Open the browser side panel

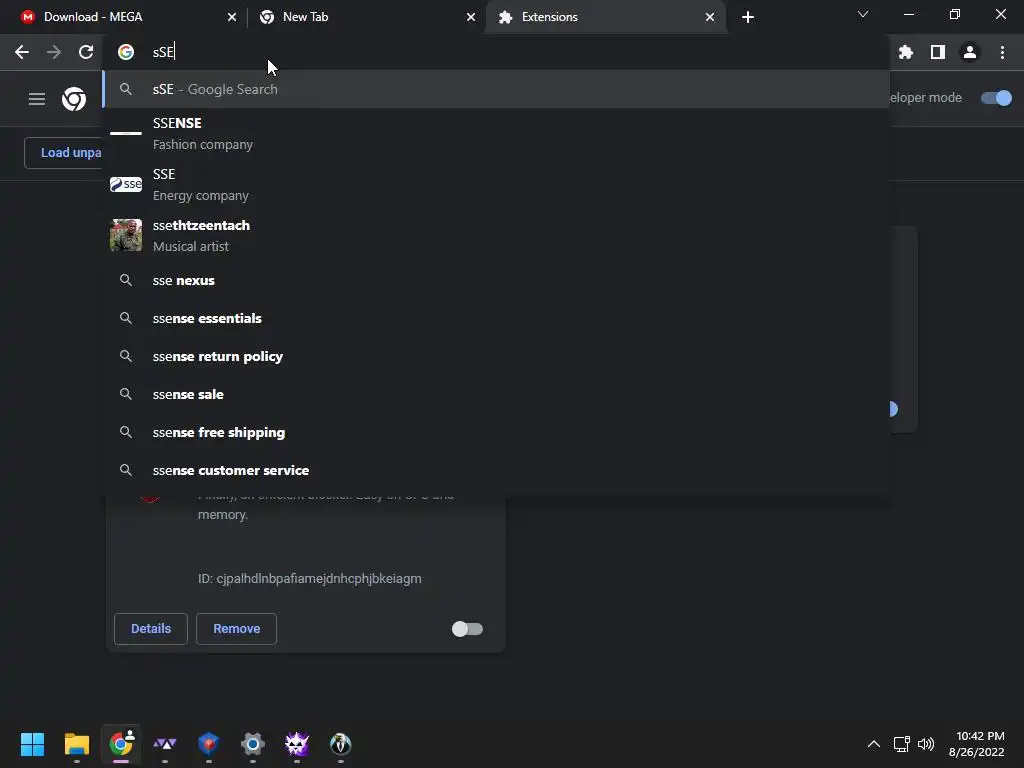coord(938,52)
